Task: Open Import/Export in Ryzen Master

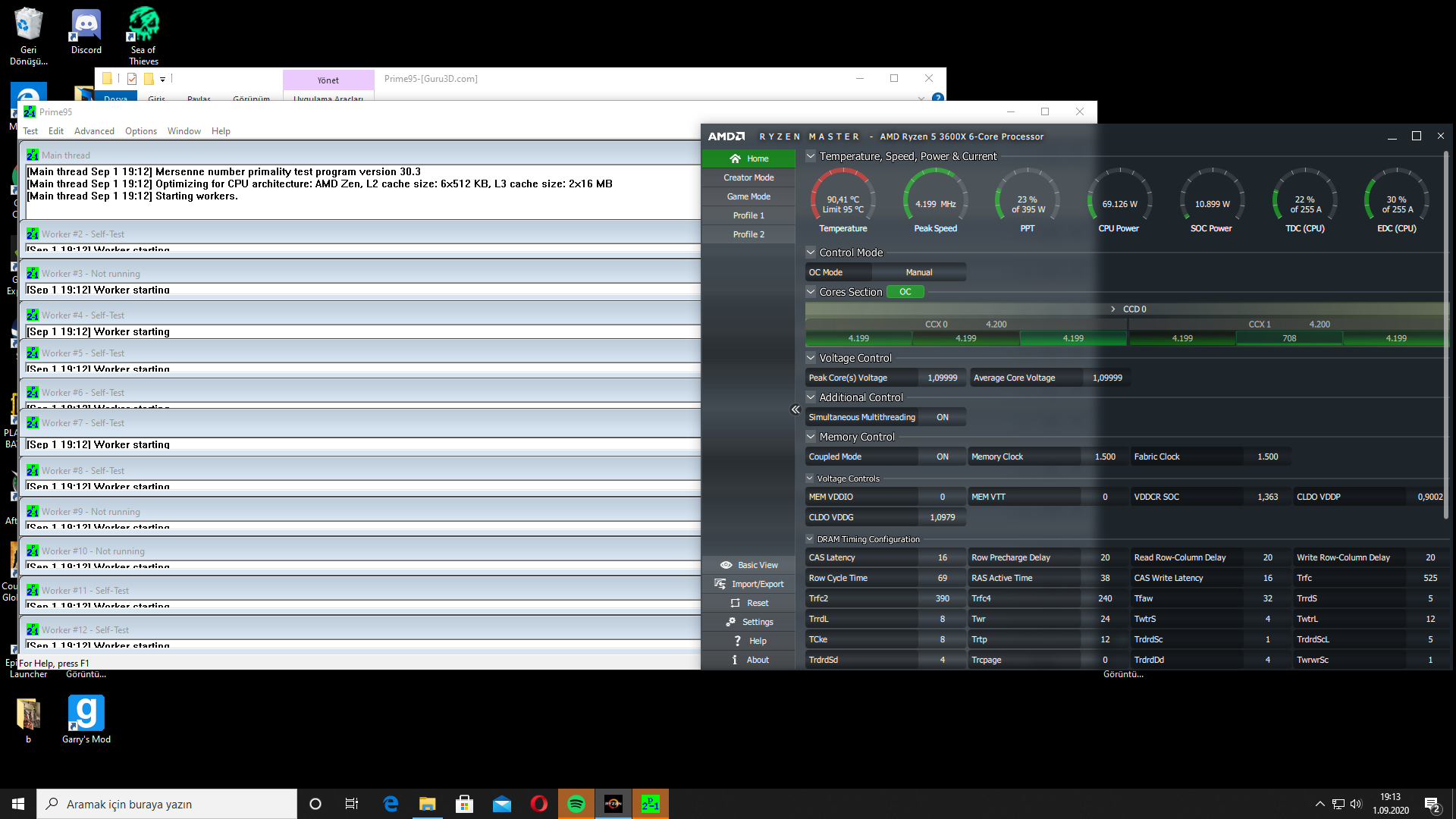Action: (x=748, y=584)
